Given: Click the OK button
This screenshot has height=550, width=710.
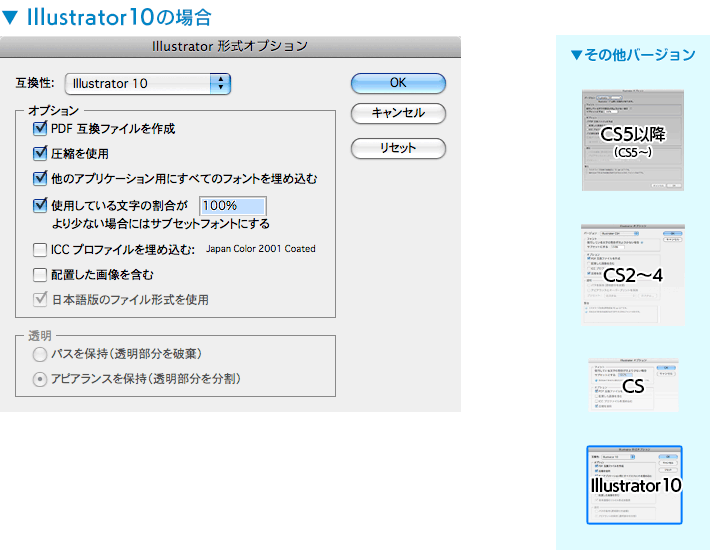Looking at the screenshot, I should pyautogui.click(x=398, y=83).
